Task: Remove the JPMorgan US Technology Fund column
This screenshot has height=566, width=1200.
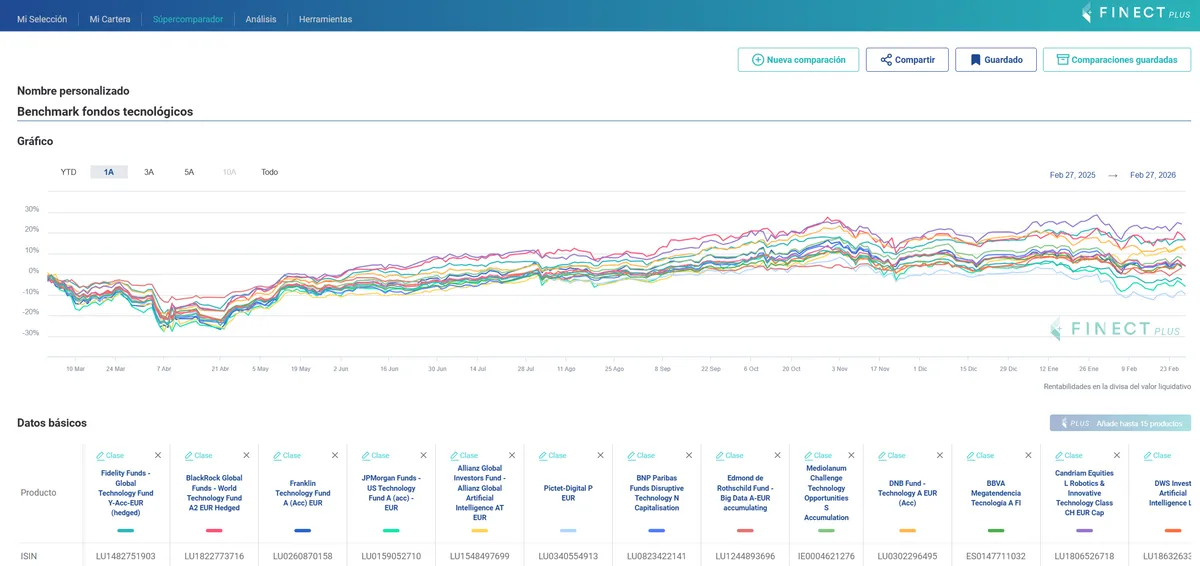Action: 423,456
